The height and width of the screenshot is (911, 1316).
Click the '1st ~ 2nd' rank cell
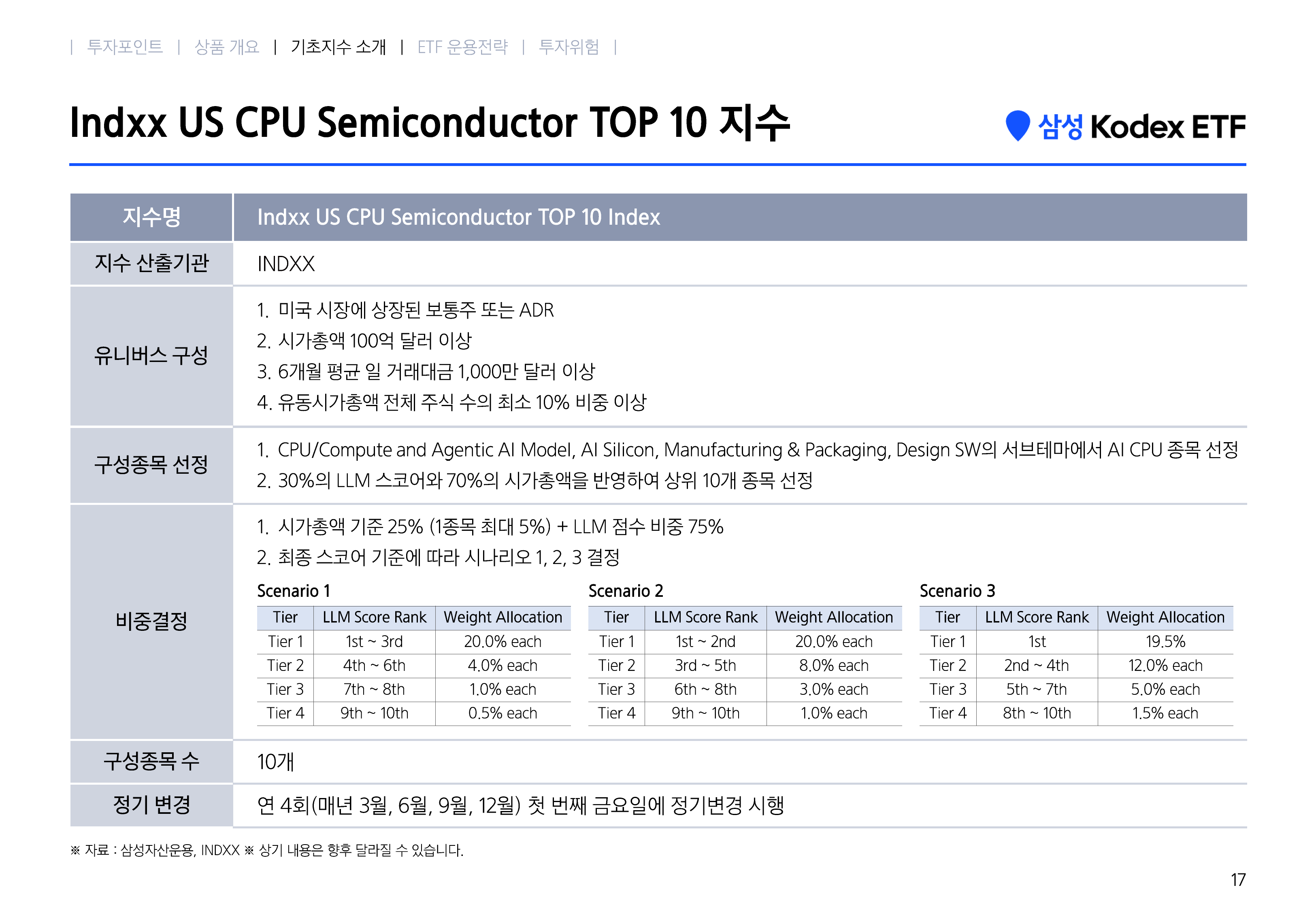coord(705,642)
